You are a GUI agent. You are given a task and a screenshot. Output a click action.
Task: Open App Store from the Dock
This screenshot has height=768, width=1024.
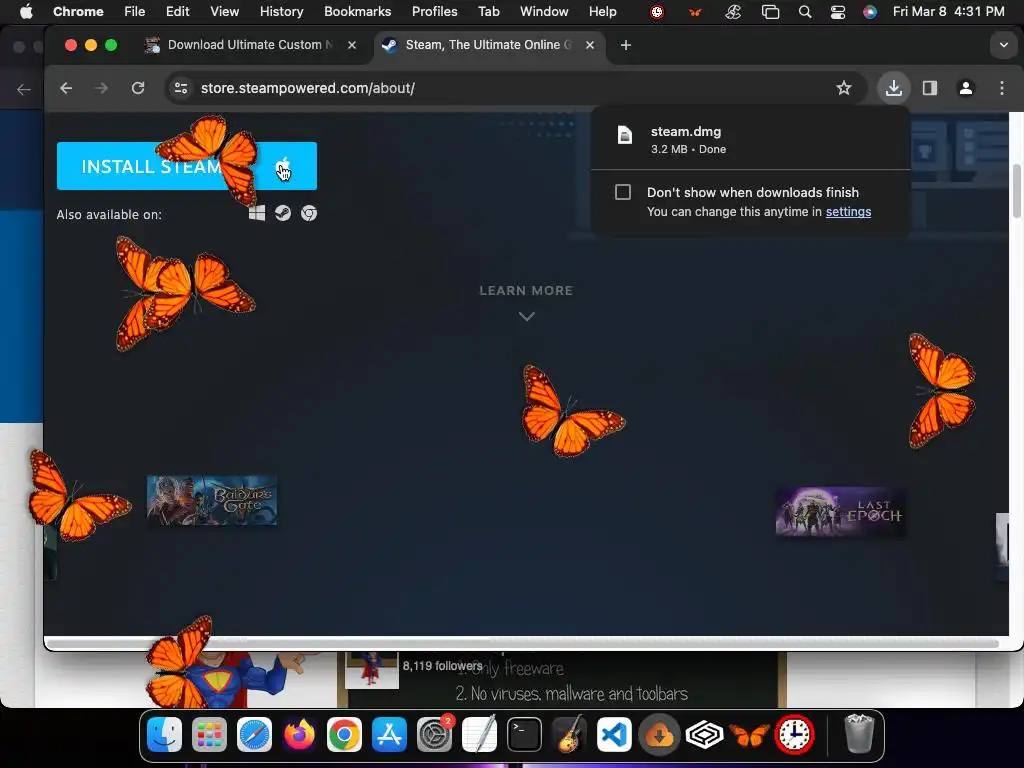pos(389,735)
